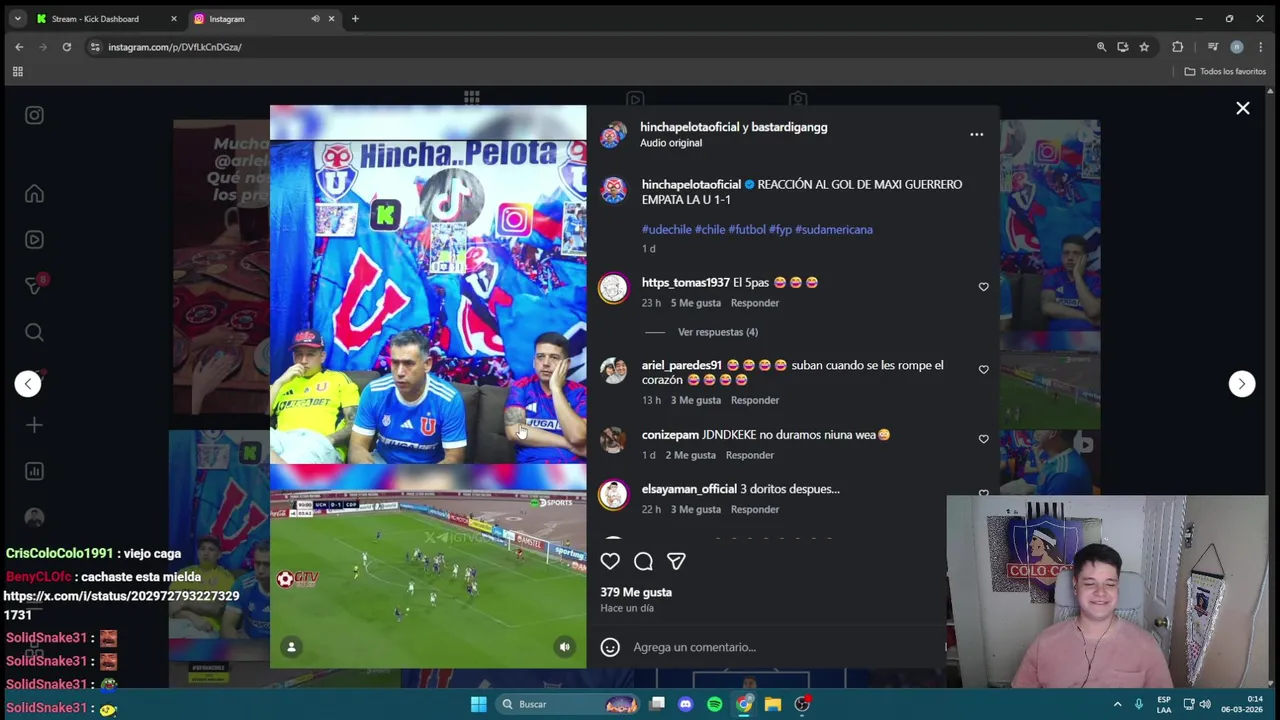
Task: Bookmark this page with star icon
Action: tap(1144, 47)
